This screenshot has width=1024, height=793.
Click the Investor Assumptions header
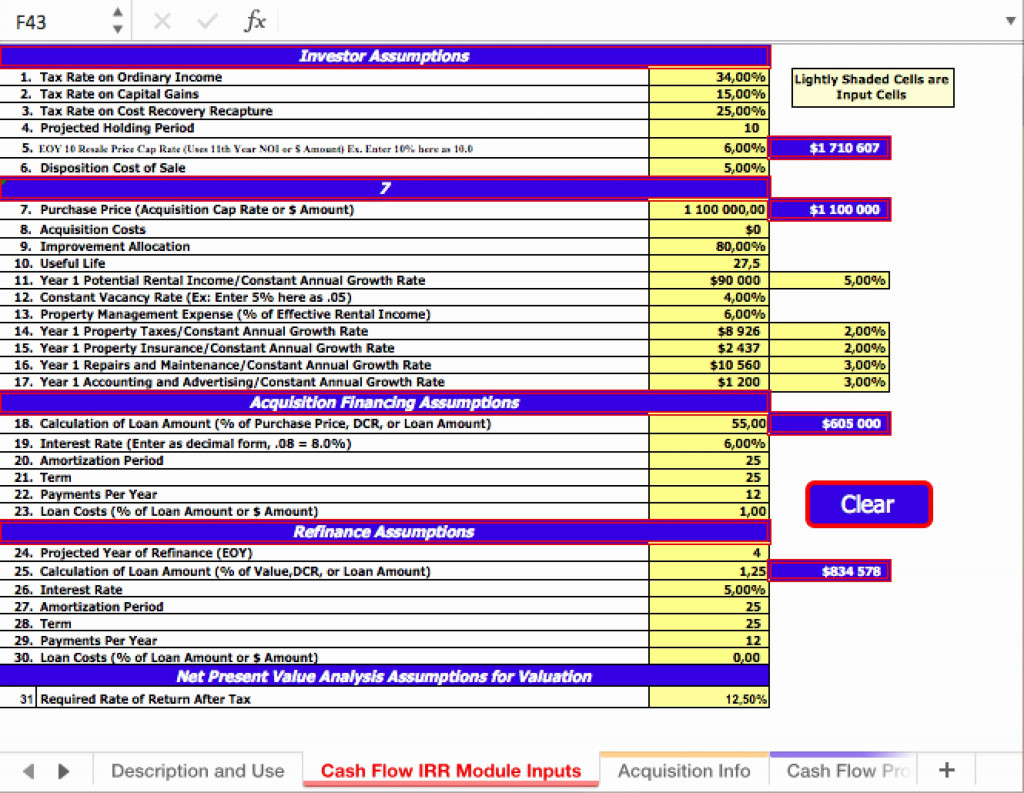point(385,56)
